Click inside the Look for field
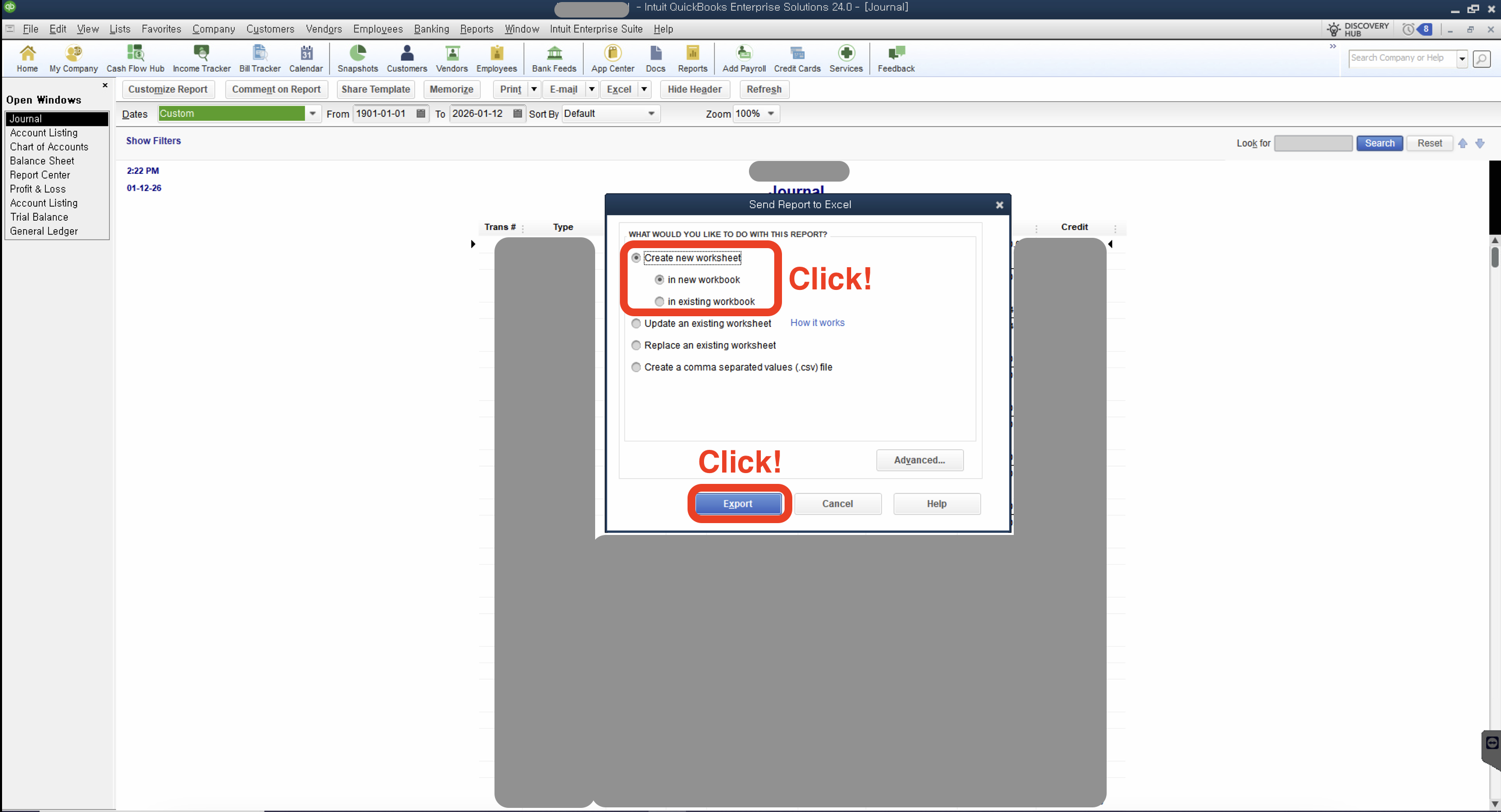The height and width of the screenshot is (812, 1501). coord(1312,143)
